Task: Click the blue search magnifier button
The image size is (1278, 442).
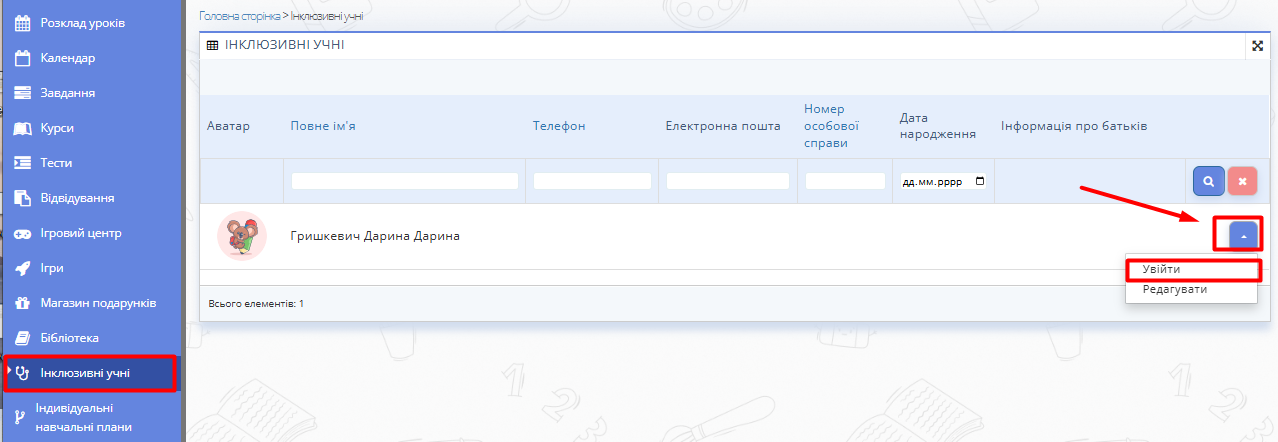Action: point(1208,181)
